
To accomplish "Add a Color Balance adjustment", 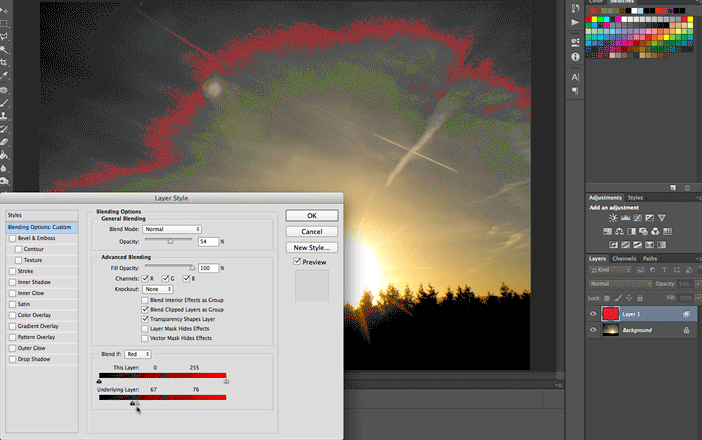I will point(619,231).
